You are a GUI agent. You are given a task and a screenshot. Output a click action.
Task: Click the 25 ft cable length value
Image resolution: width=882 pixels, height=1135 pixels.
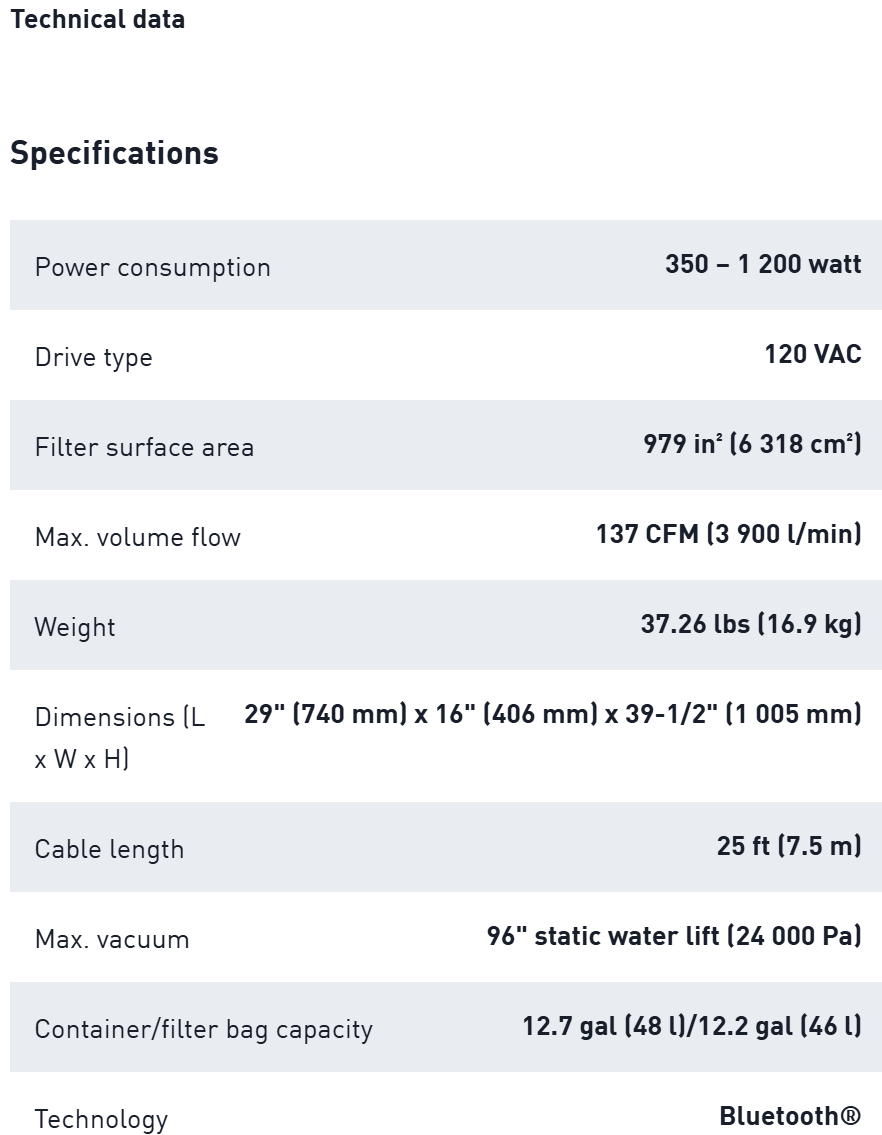click(x=788, y=846)
